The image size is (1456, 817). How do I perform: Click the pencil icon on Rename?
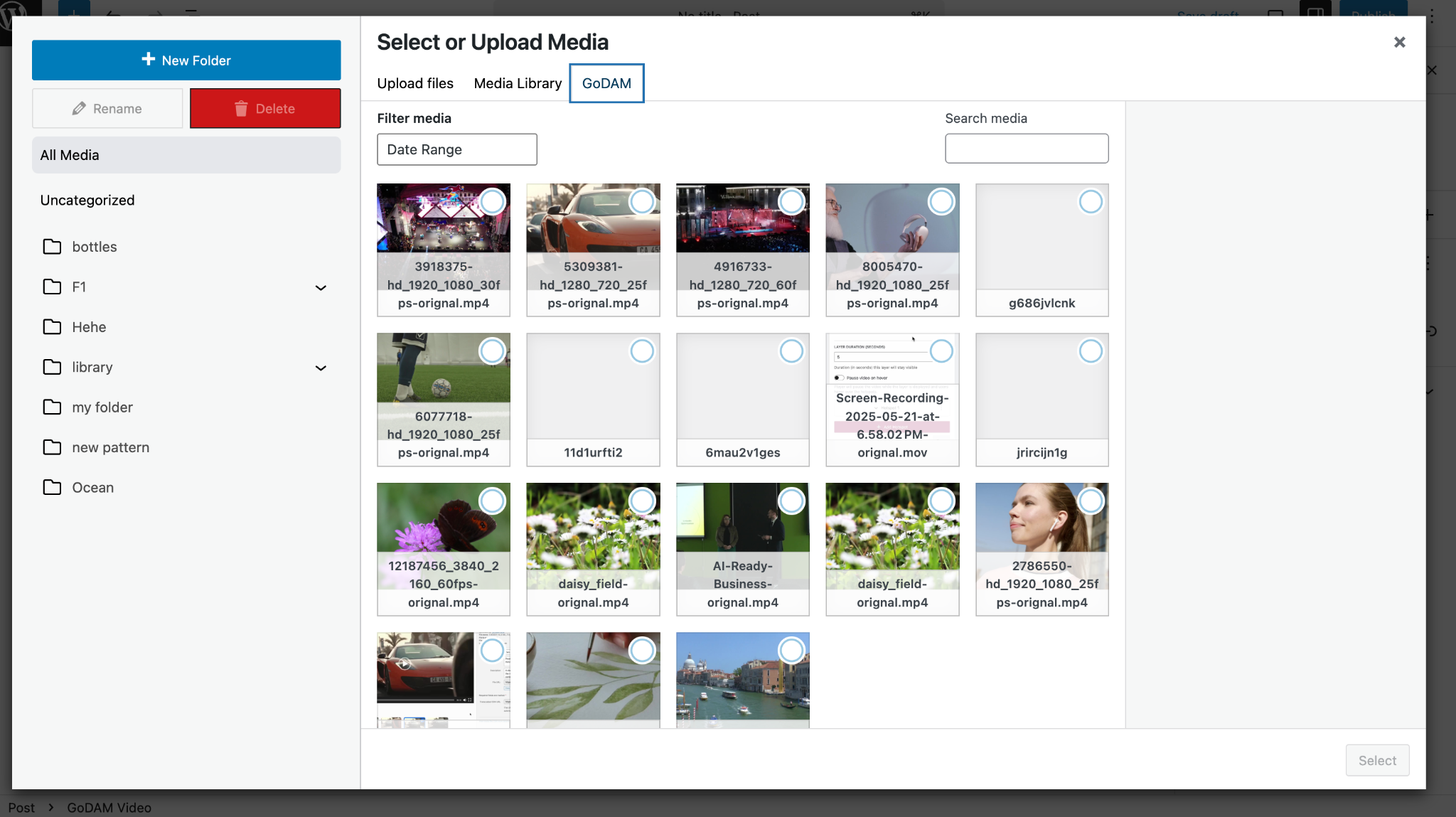click(79, 109)
